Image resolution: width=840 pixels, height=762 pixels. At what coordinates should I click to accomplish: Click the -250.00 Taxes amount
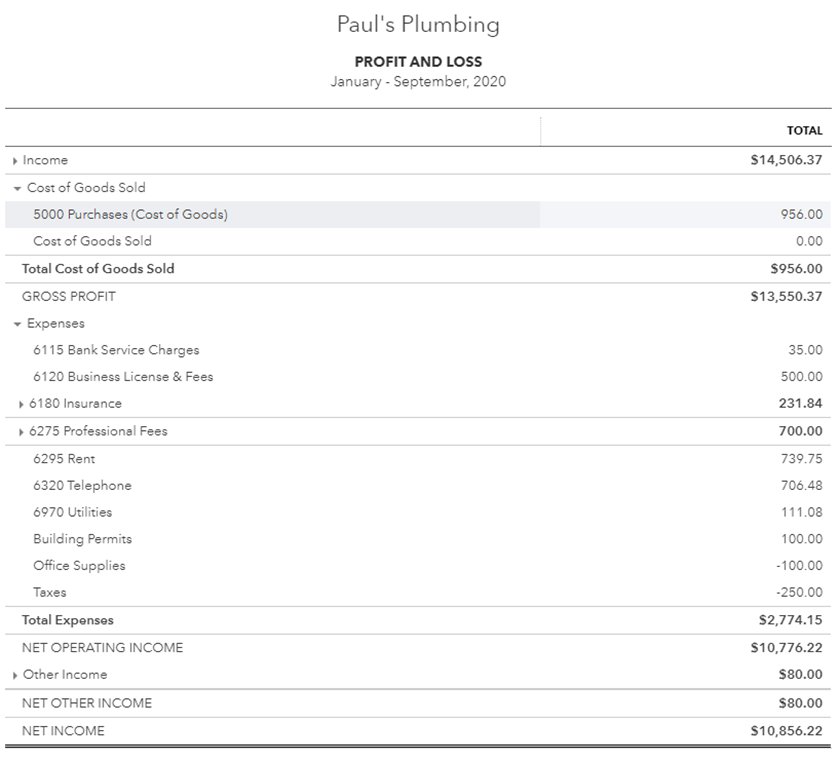(800, 592)
